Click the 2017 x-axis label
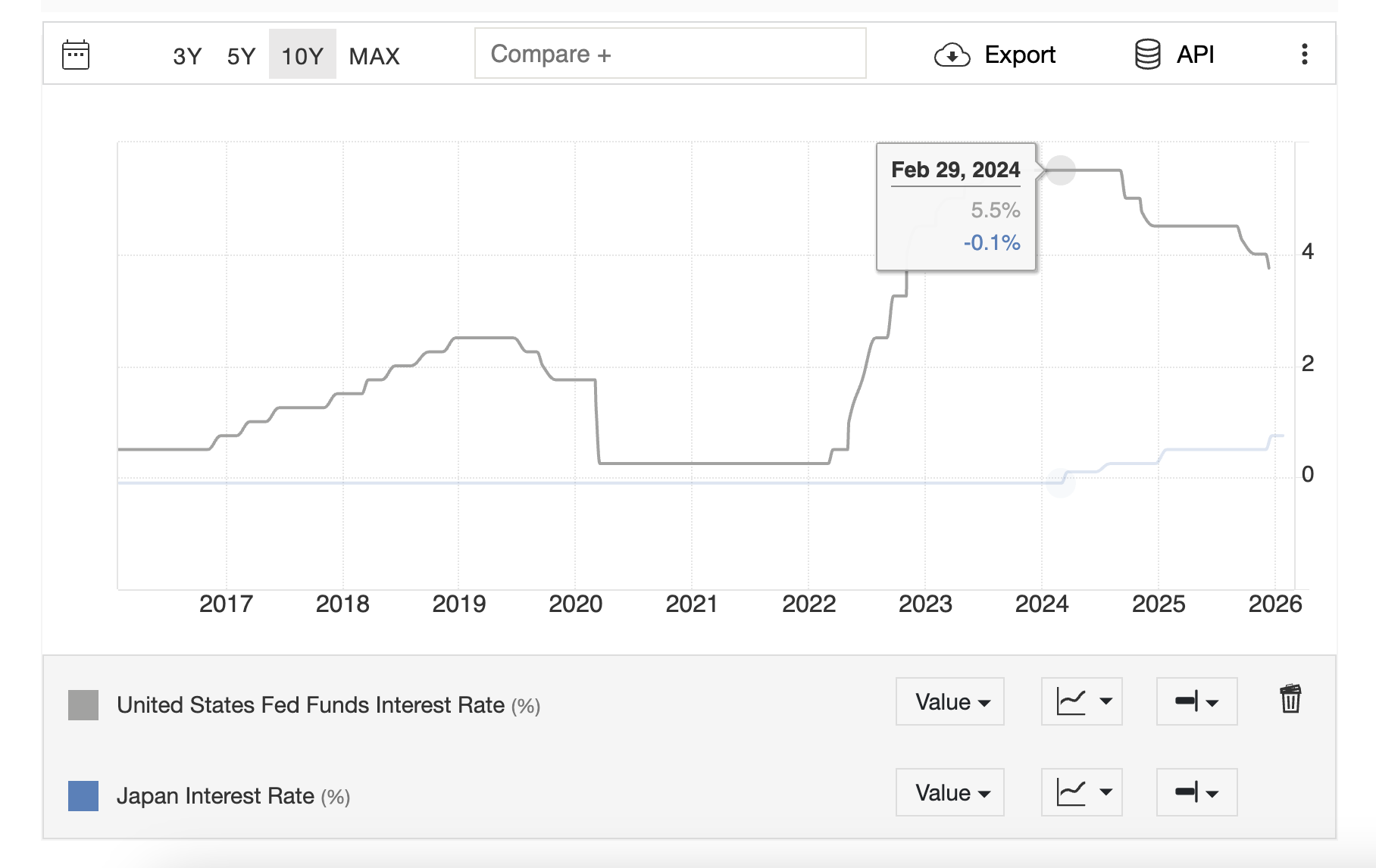The height and width of the screenshot is (868, 1376). pyautogui.click(x=226, y=604)
